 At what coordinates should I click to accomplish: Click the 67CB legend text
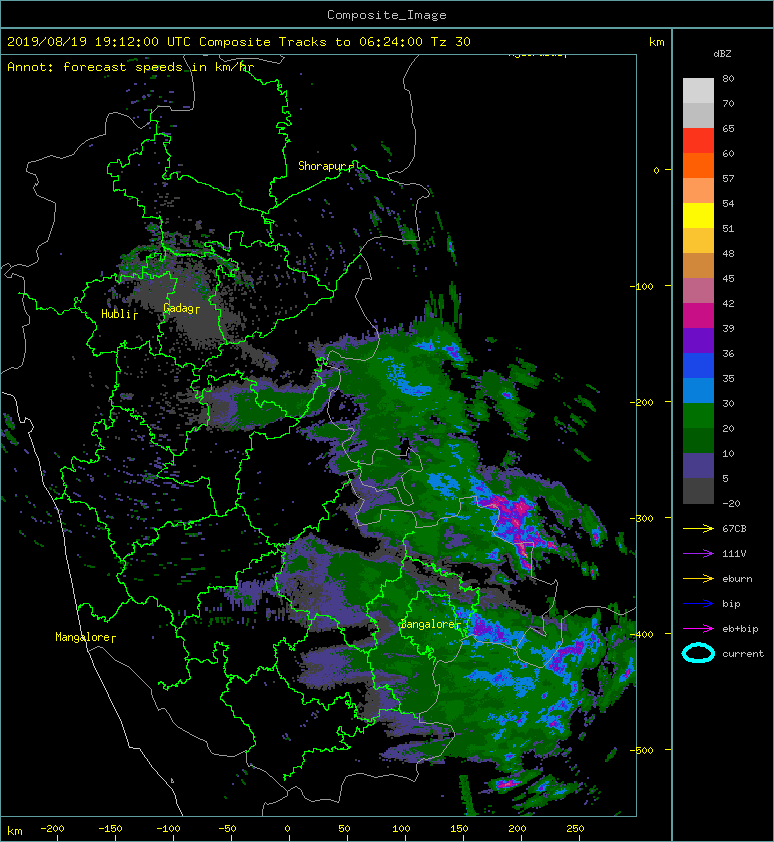734,529
